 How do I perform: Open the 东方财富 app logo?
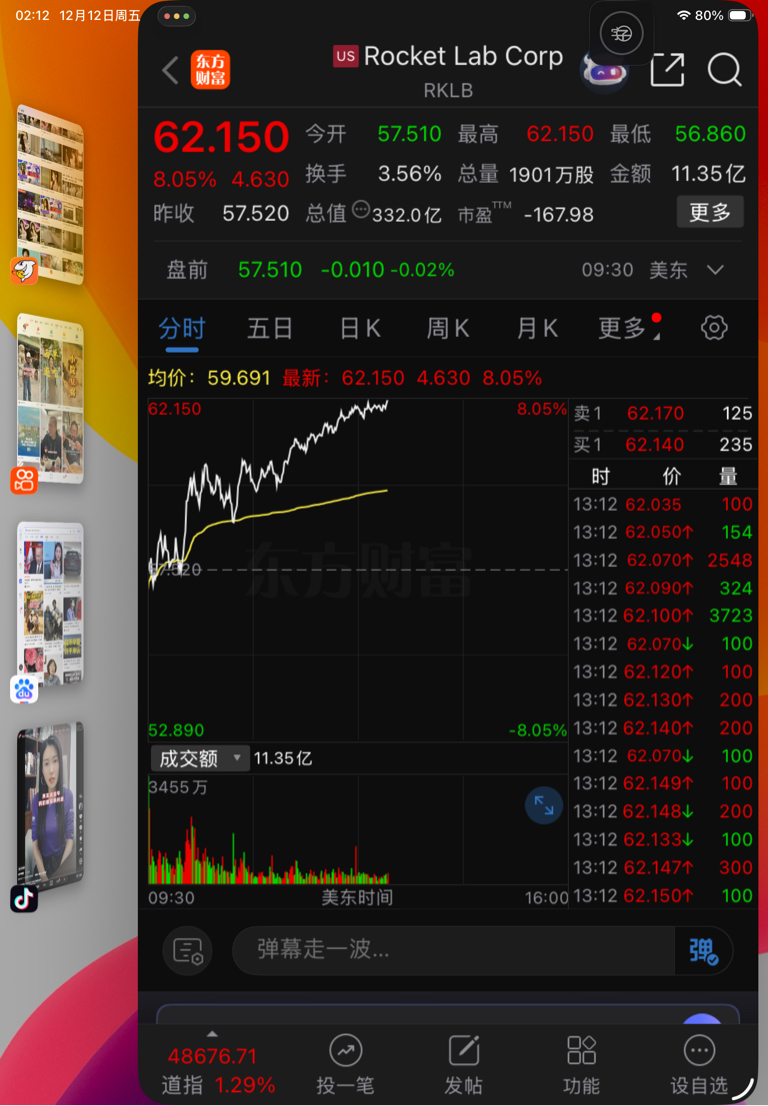tap(210, 70)
